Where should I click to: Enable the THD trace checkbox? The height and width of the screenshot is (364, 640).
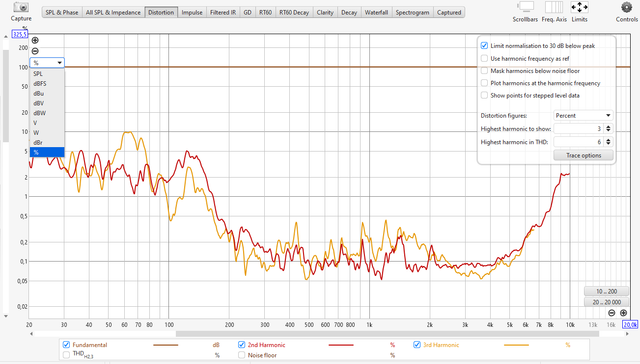(x=66, y=355)
